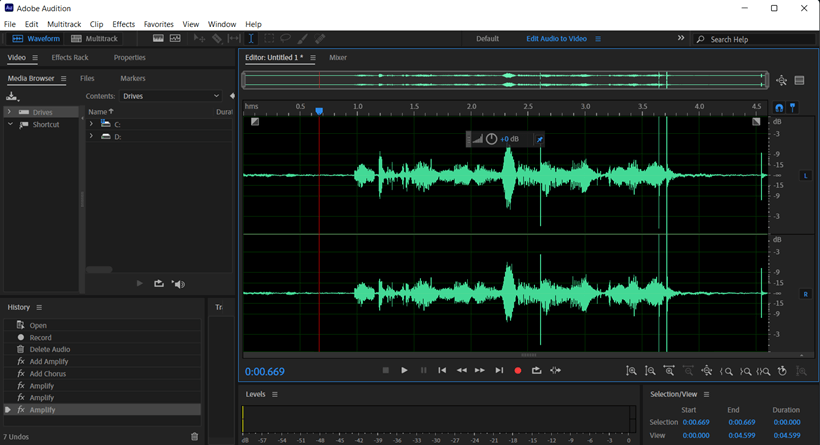This screenshot has height=445, width=820.
Task: Expand the C: drive row
Action: pos(92,124)
